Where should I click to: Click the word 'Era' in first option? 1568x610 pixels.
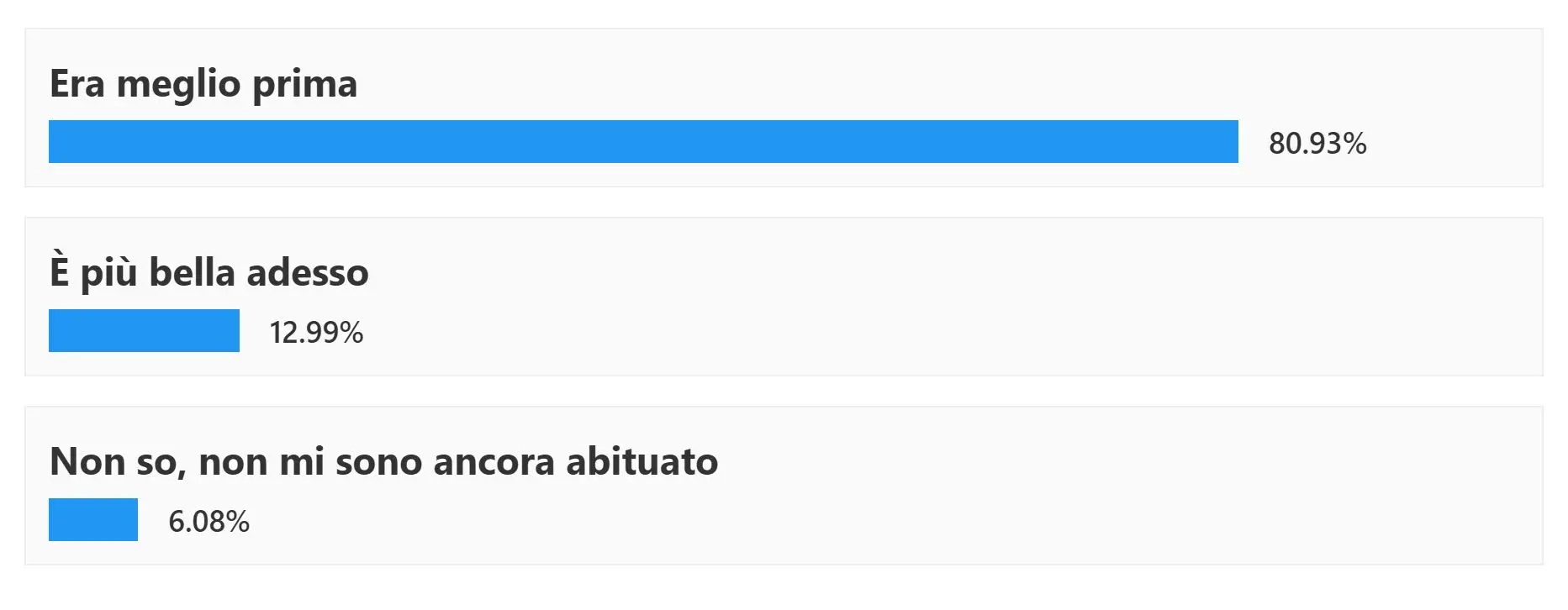[x=77, y=84]
